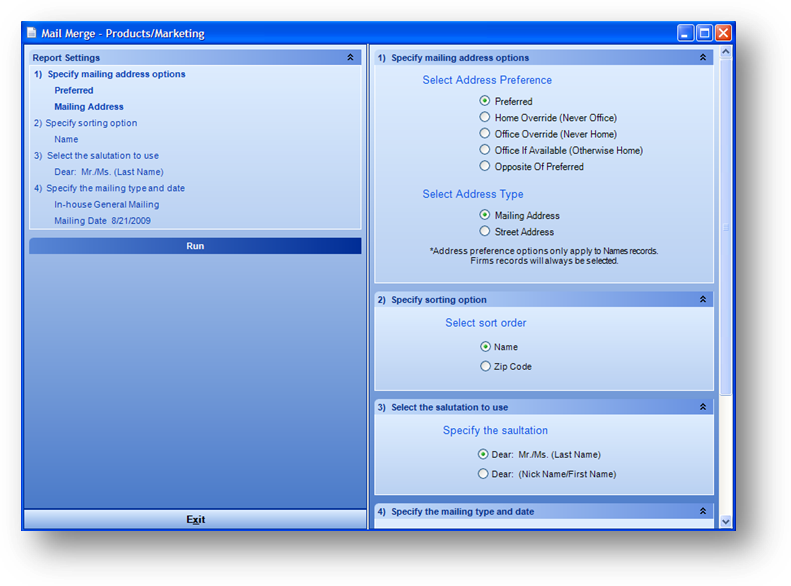Sort by Zip Code
Screen dimensions: 791x586
pyautogui.click(x=485, y=366)
